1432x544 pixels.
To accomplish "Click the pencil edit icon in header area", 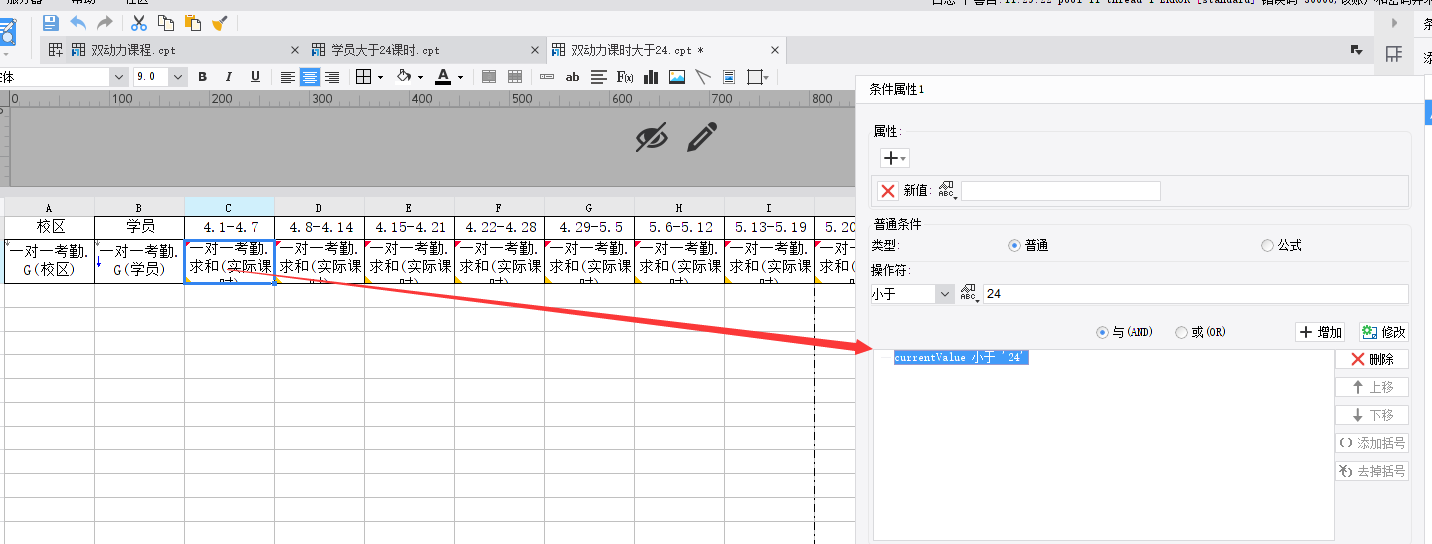I will click(x=703, y=137).
